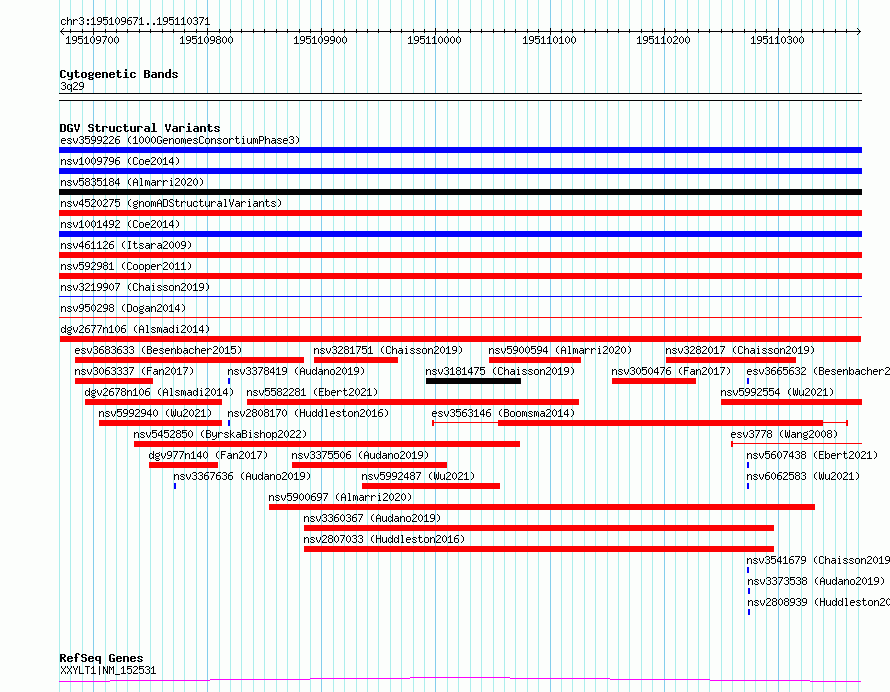The width and height of the screenshot is (890, 692).
Task: Click esv3563146 (Boomsma2014) label
Action: point(503,413)
